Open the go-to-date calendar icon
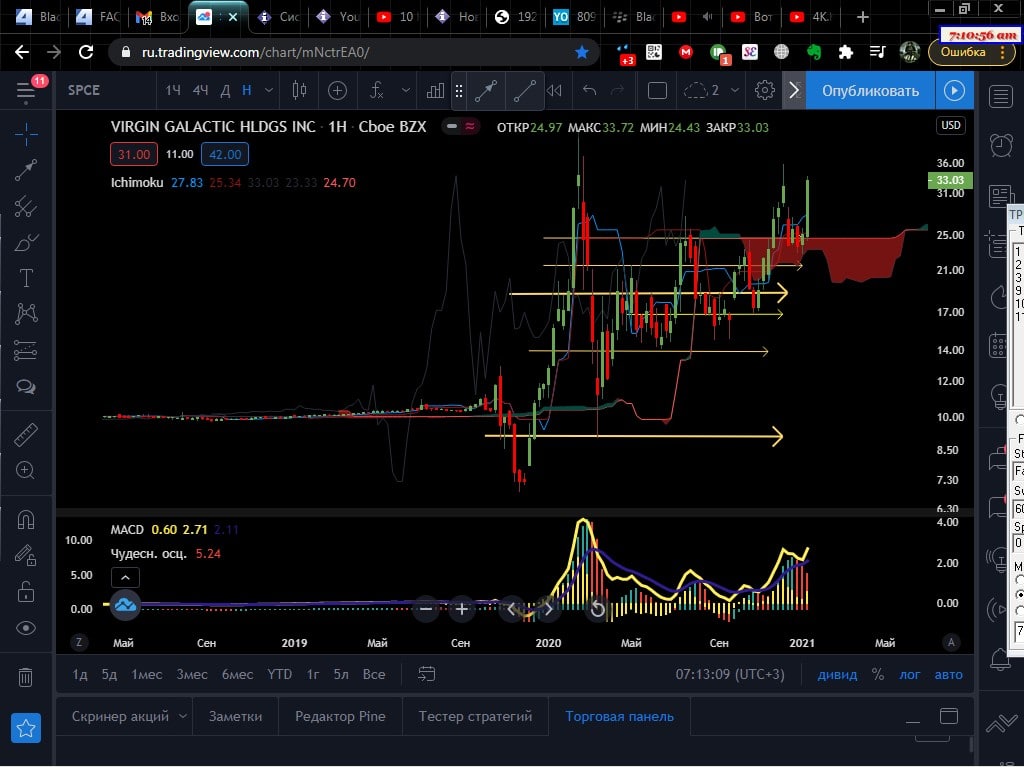Image resolution: width=1024 pixels, height=768 pixels. (426, 674)
